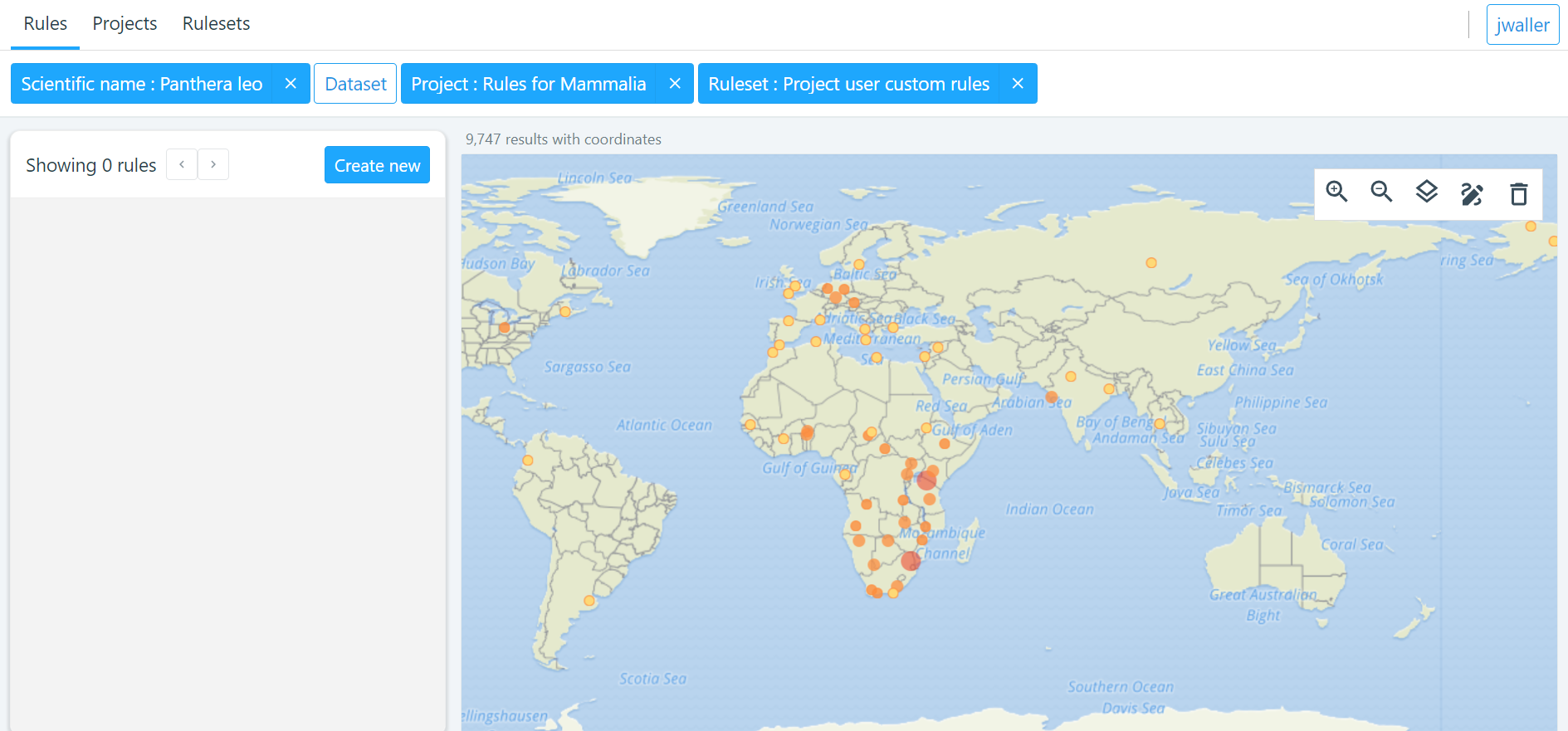Screen dimensions: 1568x731
Task: Click the Create new button
Action: click(377, 165)
